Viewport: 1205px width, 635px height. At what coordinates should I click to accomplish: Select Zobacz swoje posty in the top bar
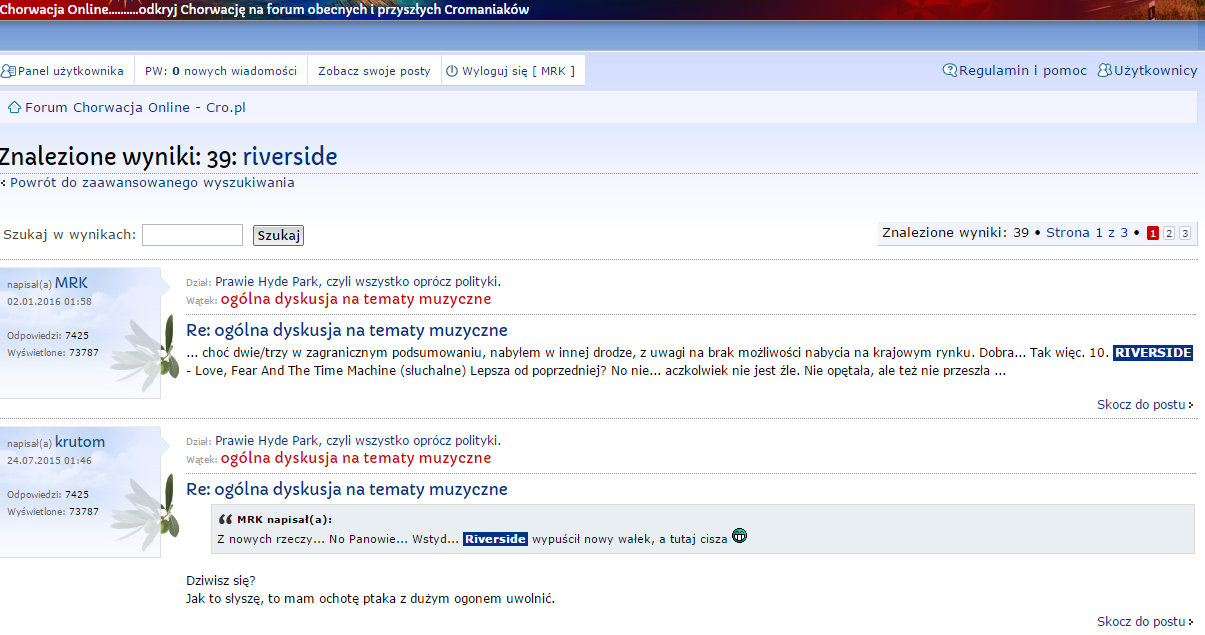coord(372,70)
